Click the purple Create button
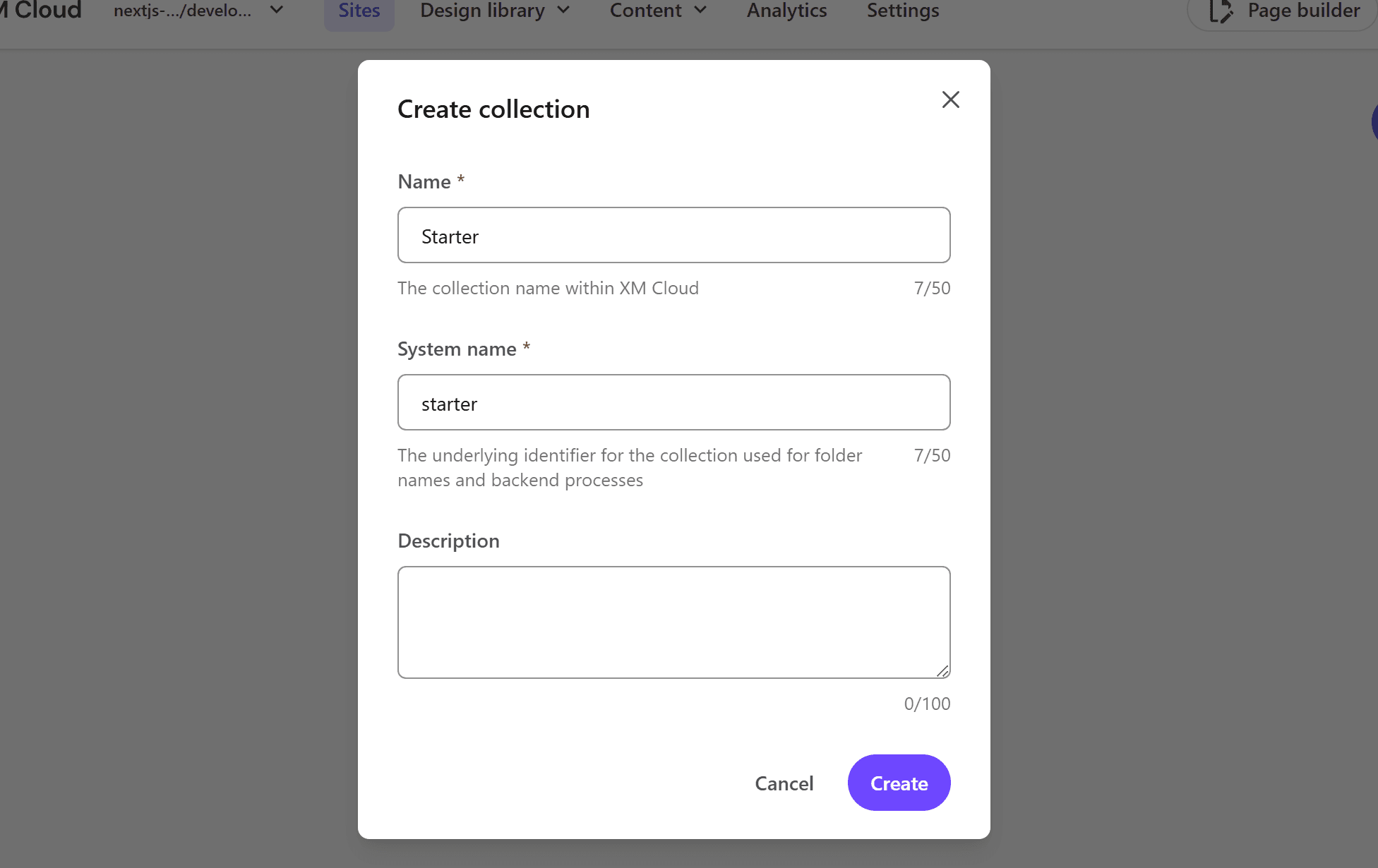Viewport: 1378px width, 868px height. (899, 783)
